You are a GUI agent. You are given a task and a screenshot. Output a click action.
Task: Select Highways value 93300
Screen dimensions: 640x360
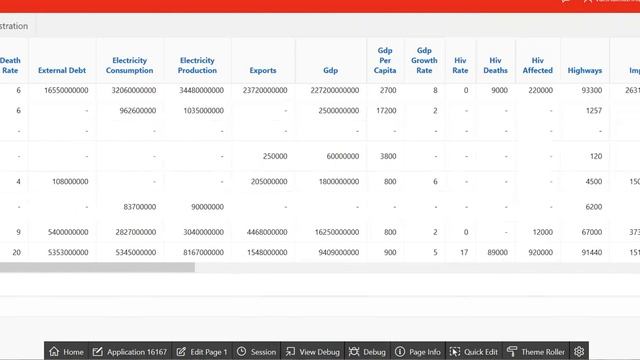(592, 90)
